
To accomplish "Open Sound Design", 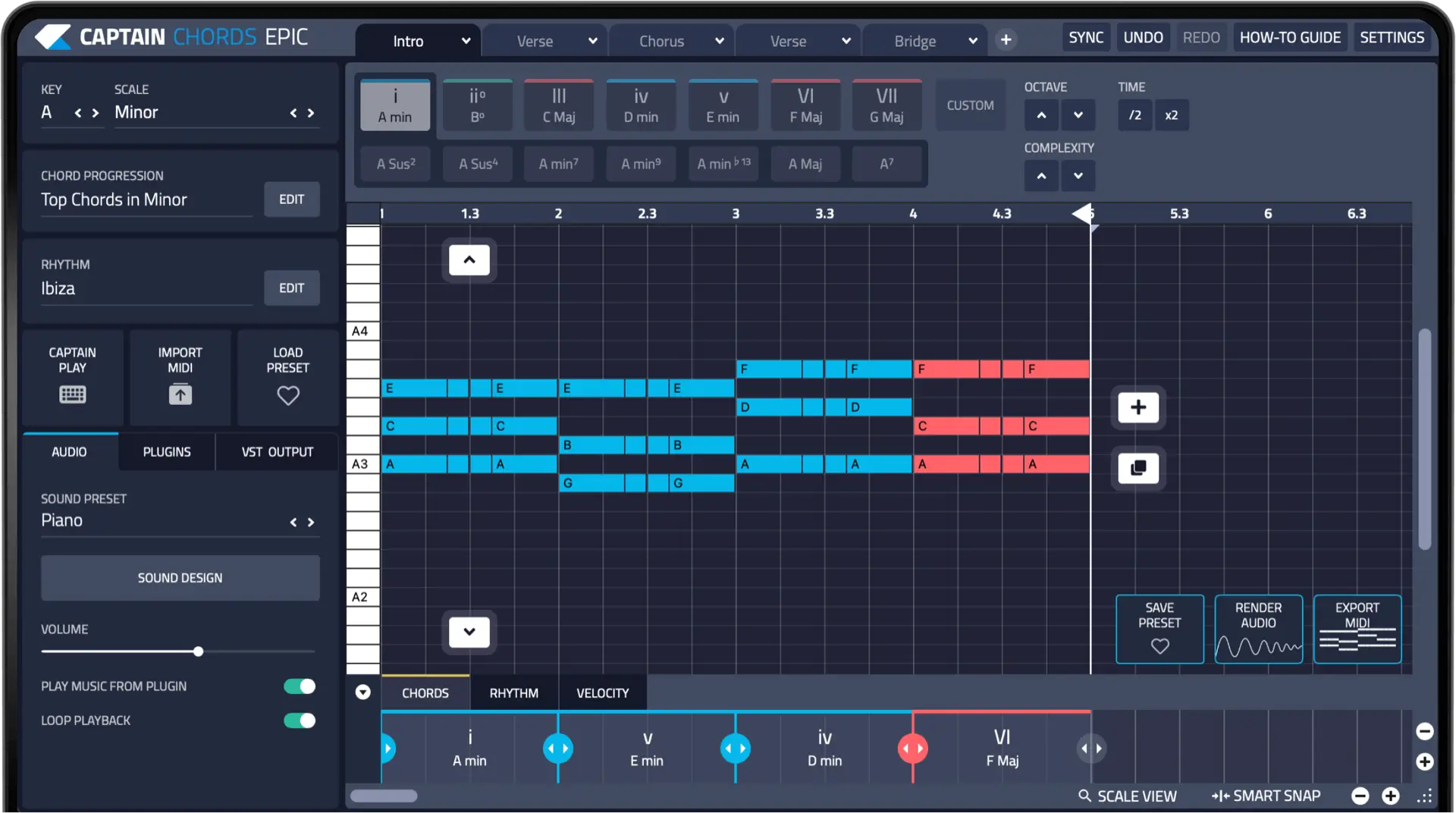I will 180,578.
